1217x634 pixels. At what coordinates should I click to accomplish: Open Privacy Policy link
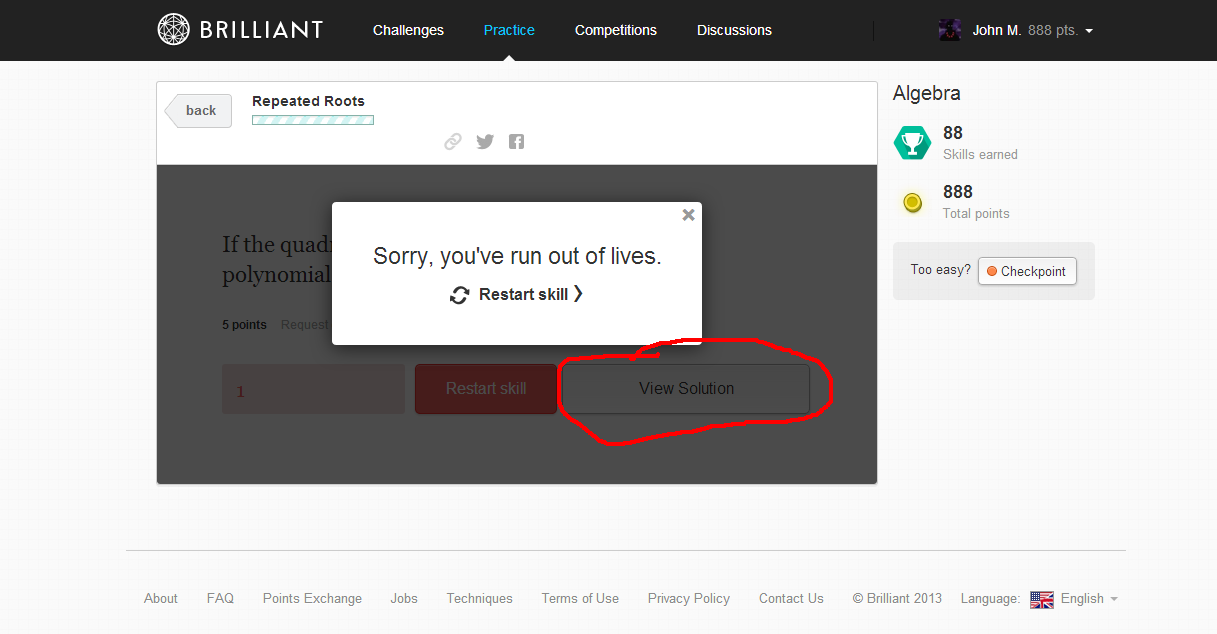[689, 598]
